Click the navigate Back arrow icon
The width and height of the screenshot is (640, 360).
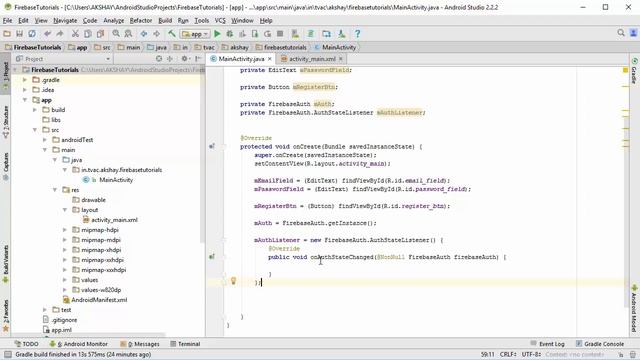[x=144, y=34]
